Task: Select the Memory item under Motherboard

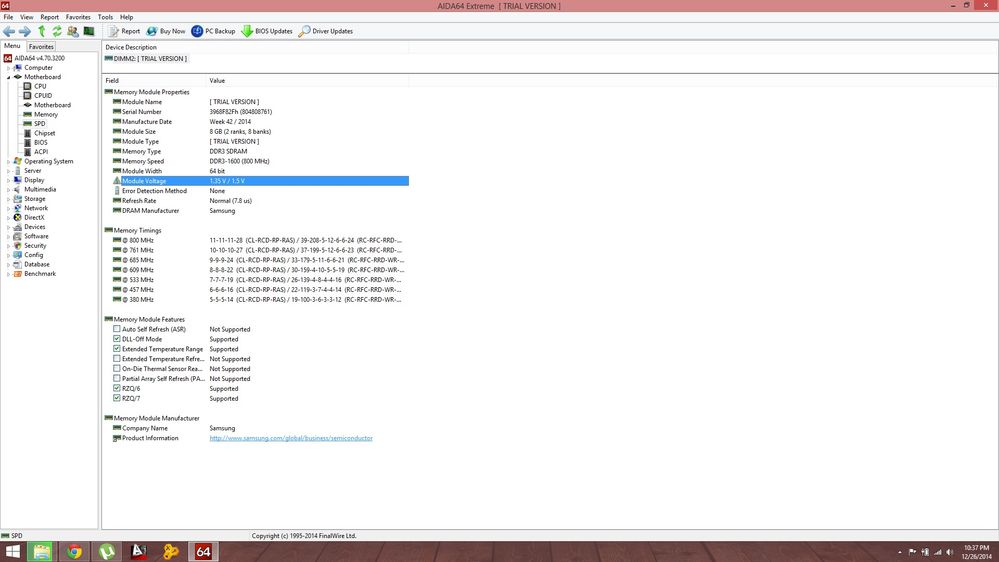Action: coord(46,114)
